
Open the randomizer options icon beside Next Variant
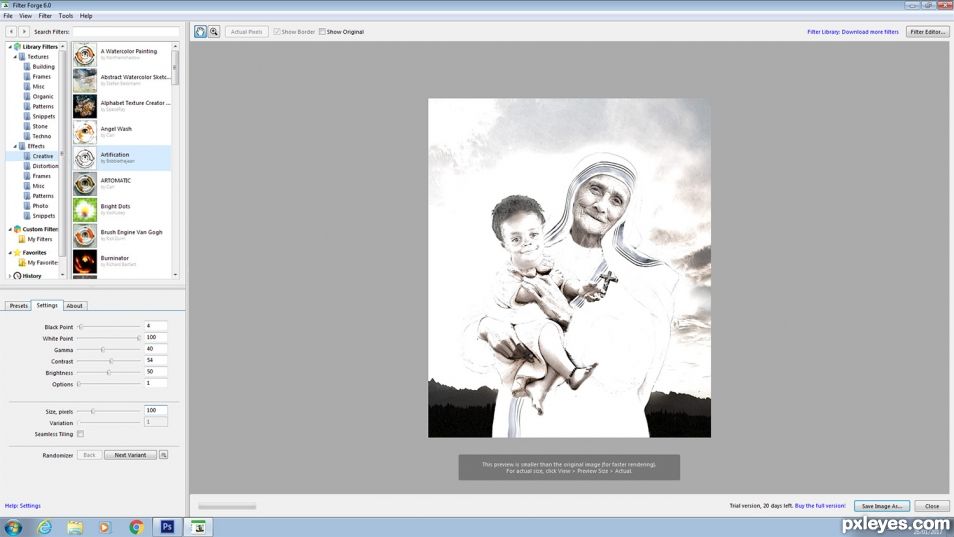point(164,455)
